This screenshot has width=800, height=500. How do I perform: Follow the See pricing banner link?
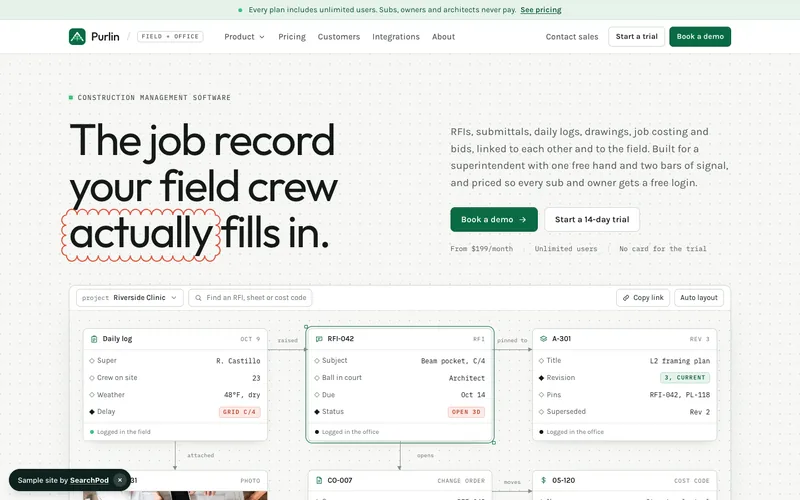[x=541, y=10]
